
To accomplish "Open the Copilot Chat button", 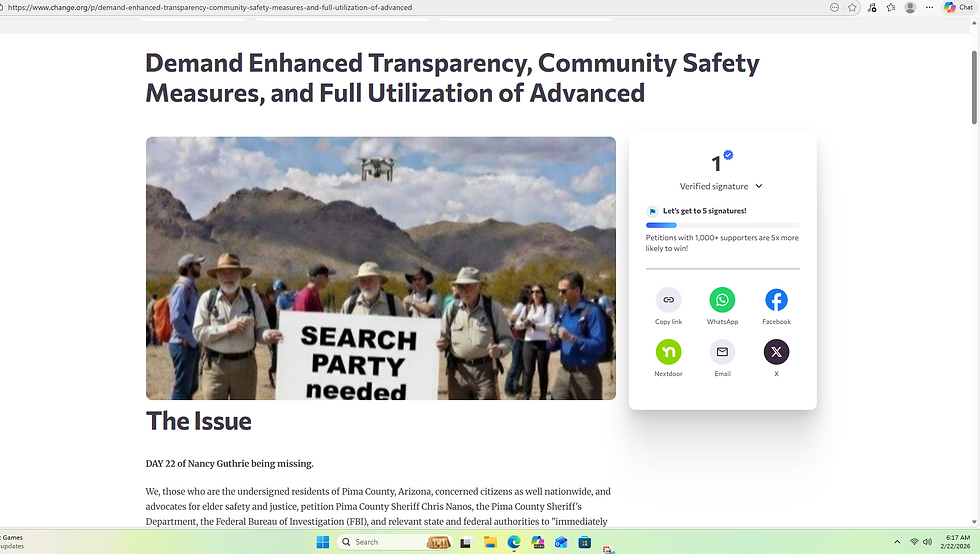I will point(958,8).
